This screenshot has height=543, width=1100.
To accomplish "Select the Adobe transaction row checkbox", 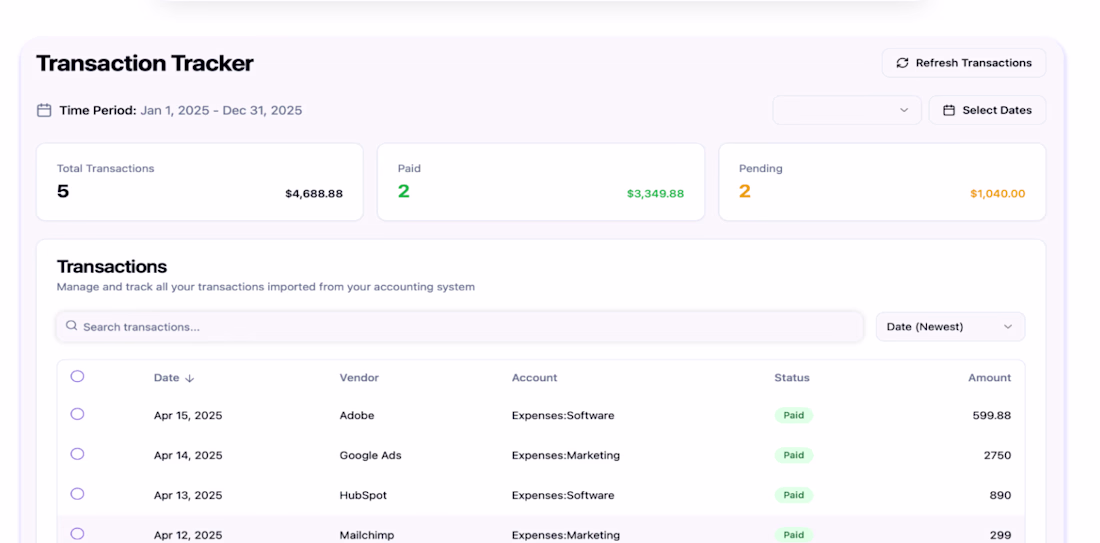I will click(x=77, y=414).
